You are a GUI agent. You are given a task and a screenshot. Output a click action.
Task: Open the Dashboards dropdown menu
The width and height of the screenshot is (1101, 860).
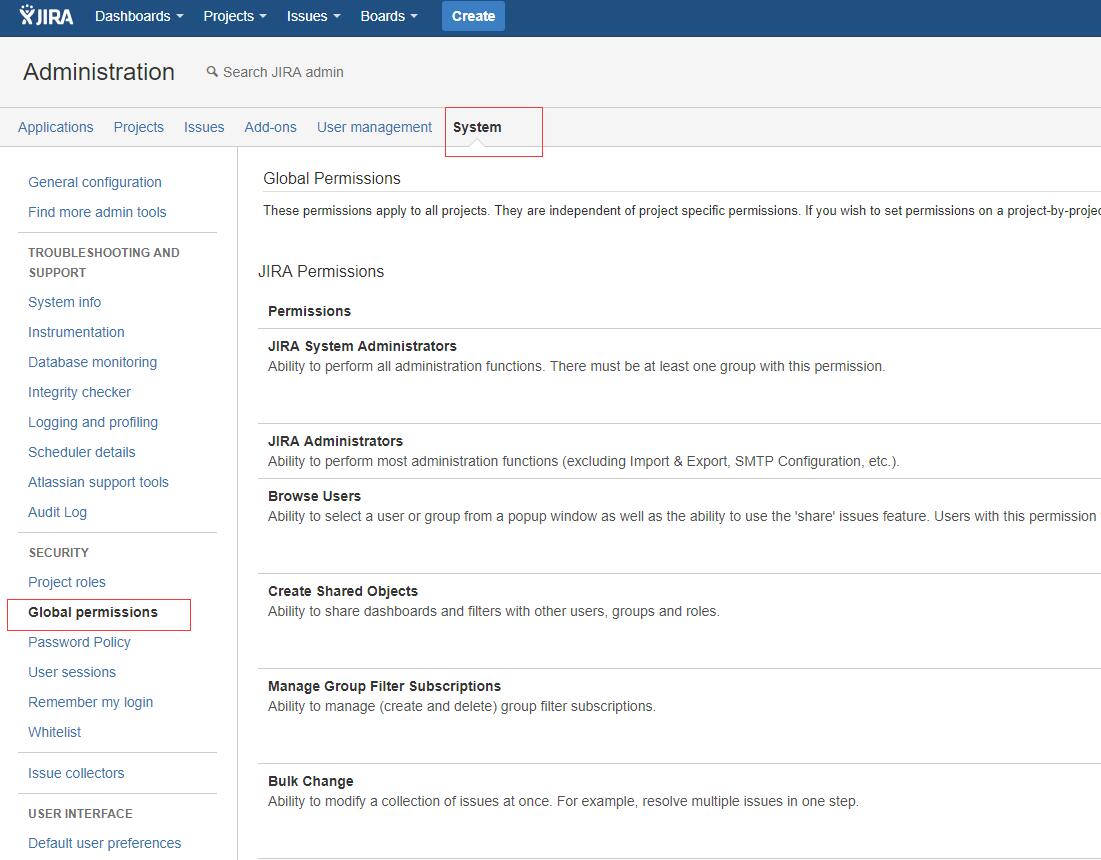click(x=139, y=16)
